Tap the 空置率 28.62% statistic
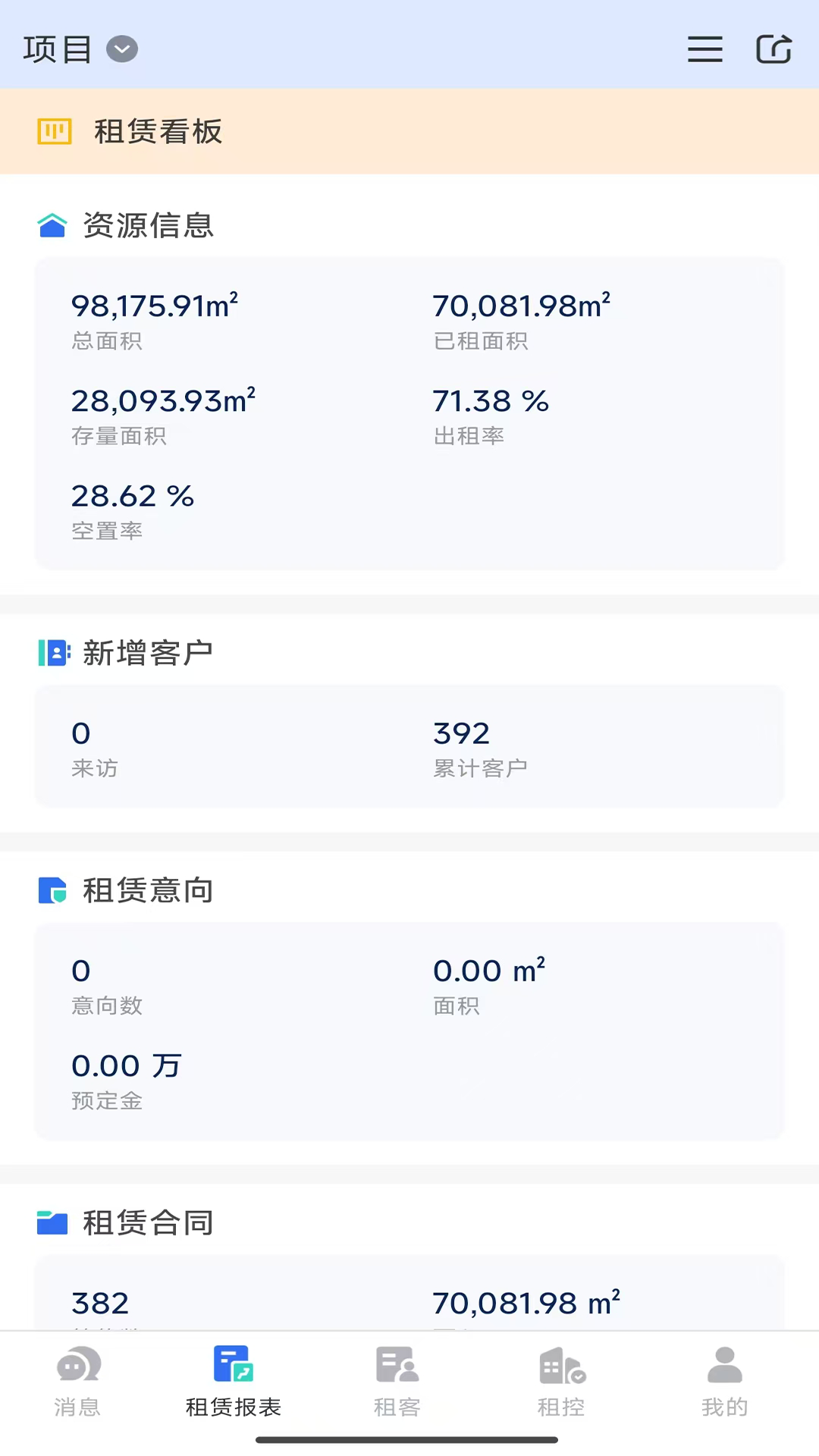 [x=133, y=497]
